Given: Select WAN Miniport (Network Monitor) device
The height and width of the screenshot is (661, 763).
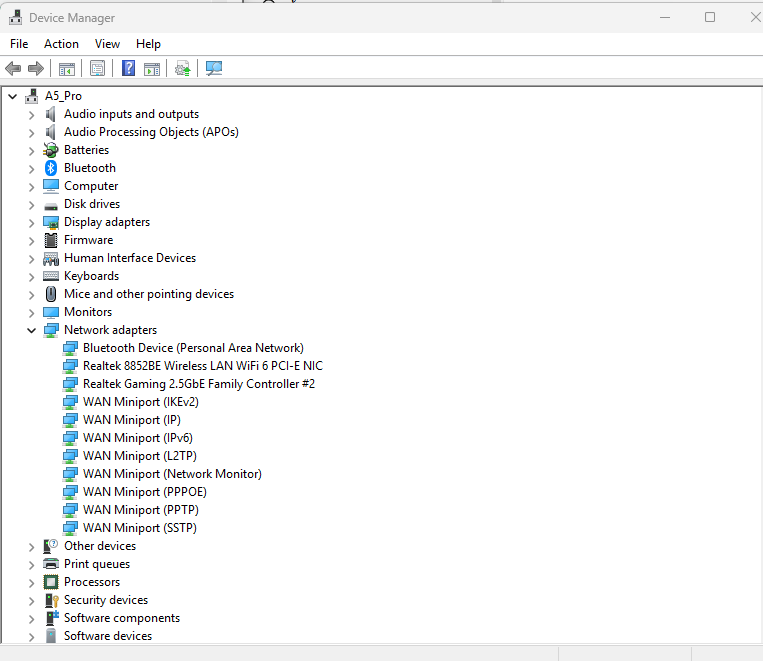Looking at the screenshot, I should click(172, 474).
